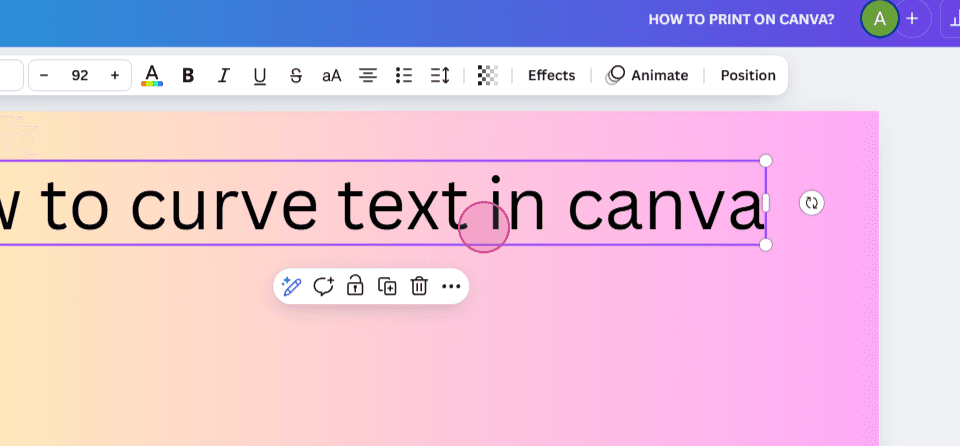Edit the font size value 92

pyautogui.click(x=80, y=75)
